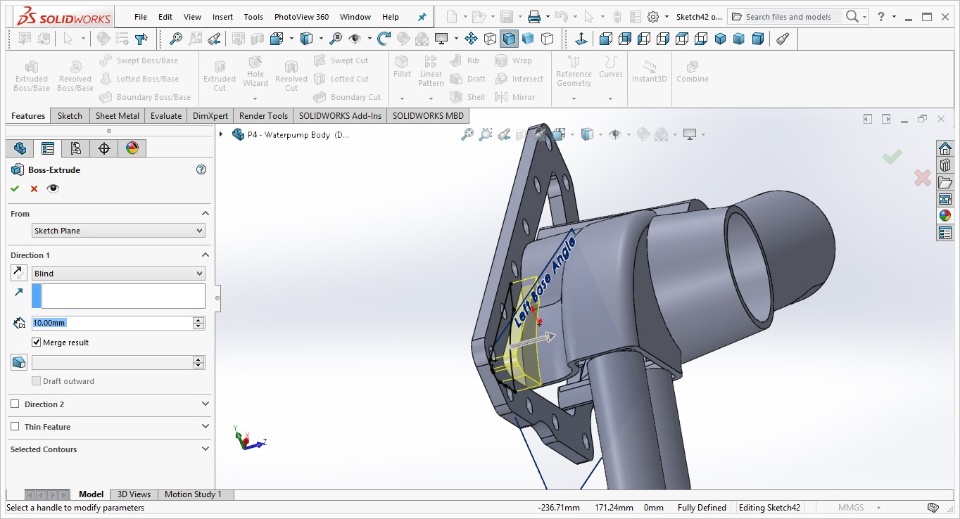This screenshot has height=519, width=960.
Task: Toggle Draft outward checkbox
Action: click(36, 381)
